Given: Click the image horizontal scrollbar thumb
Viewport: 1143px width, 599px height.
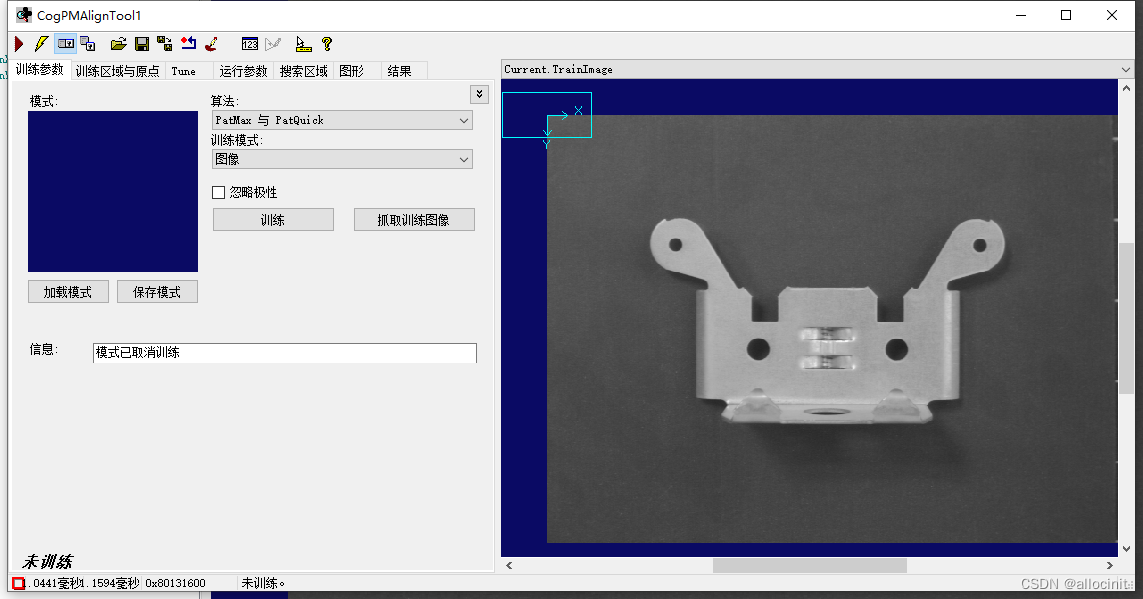Looking at the screenshot, I should [x=809, y=565].
